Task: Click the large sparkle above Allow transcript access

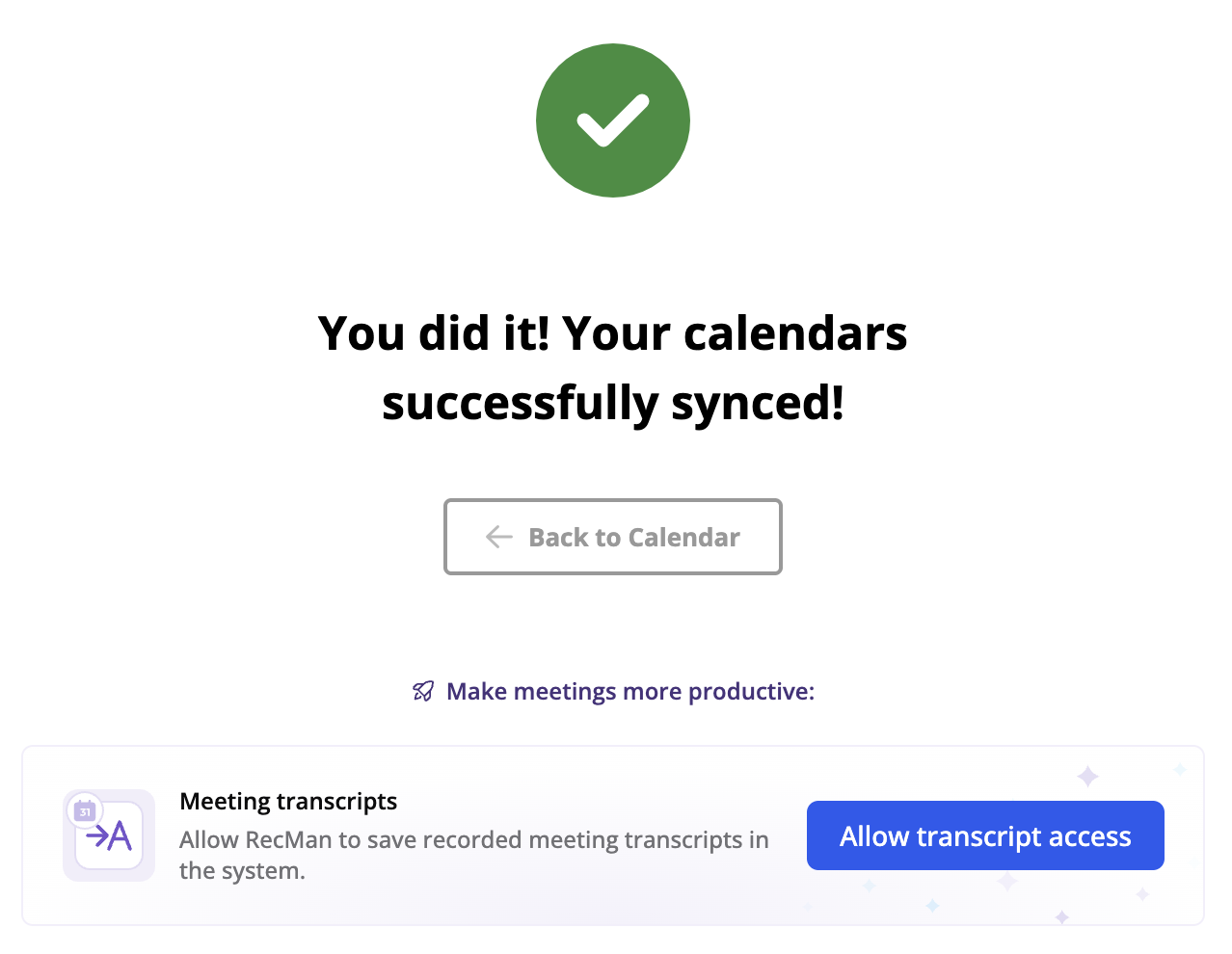Action: click(1087, 776)
